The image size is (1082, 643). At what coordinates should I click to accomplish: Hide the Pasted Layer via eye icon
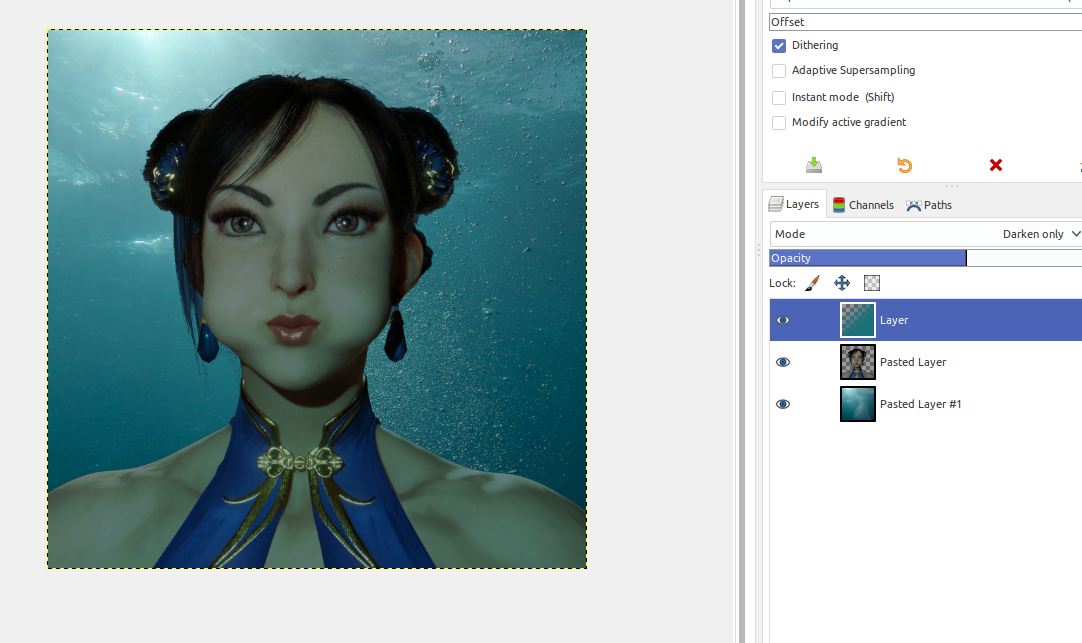point(783,362)
